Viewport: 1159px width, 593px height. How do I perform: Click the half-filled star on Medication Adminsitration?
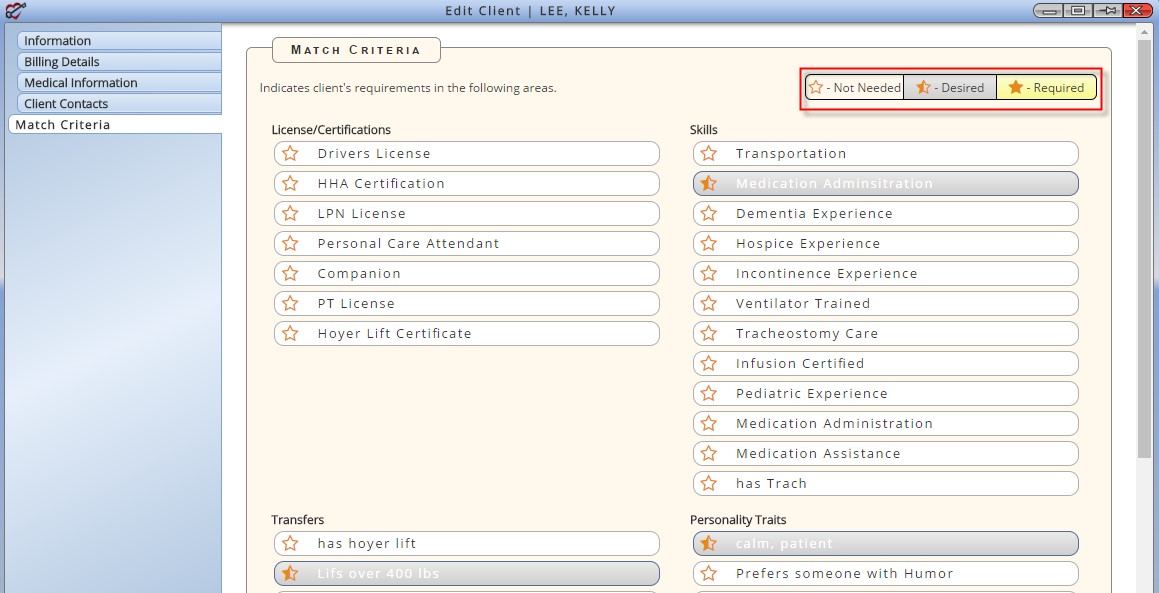pyautogui.click(x=709, y=183)
